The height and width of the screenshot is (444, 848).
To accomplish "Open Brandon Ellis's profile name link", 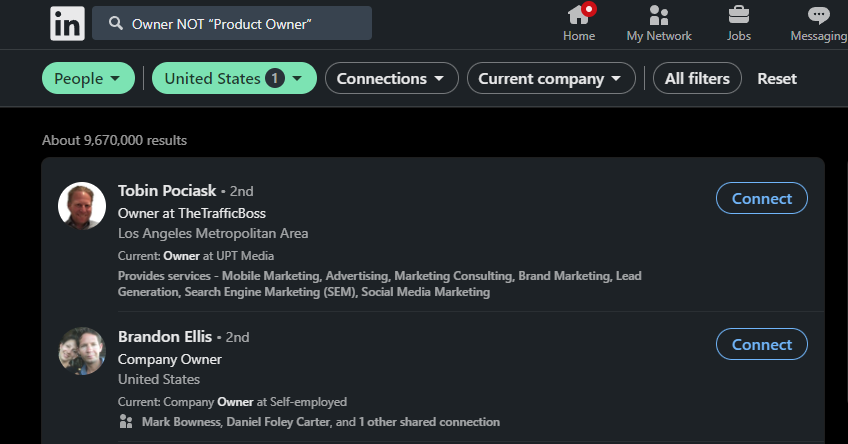I will point(165,336).
